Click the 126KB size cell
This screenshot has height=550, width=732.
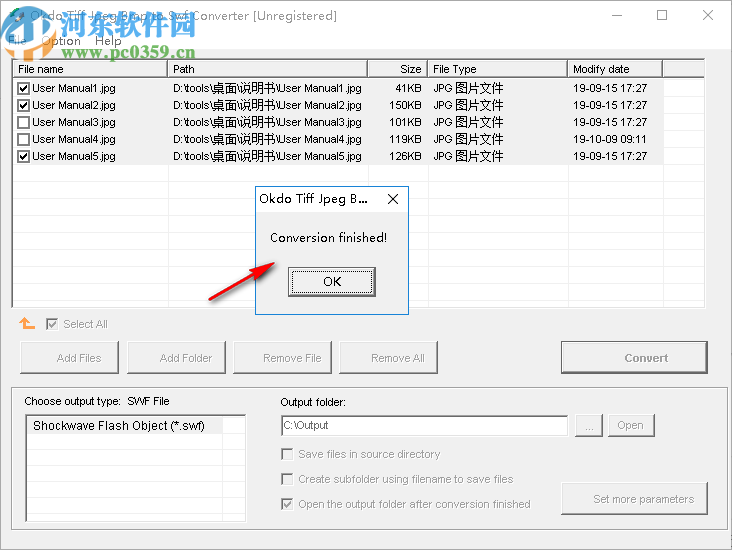tap(405, 156)
